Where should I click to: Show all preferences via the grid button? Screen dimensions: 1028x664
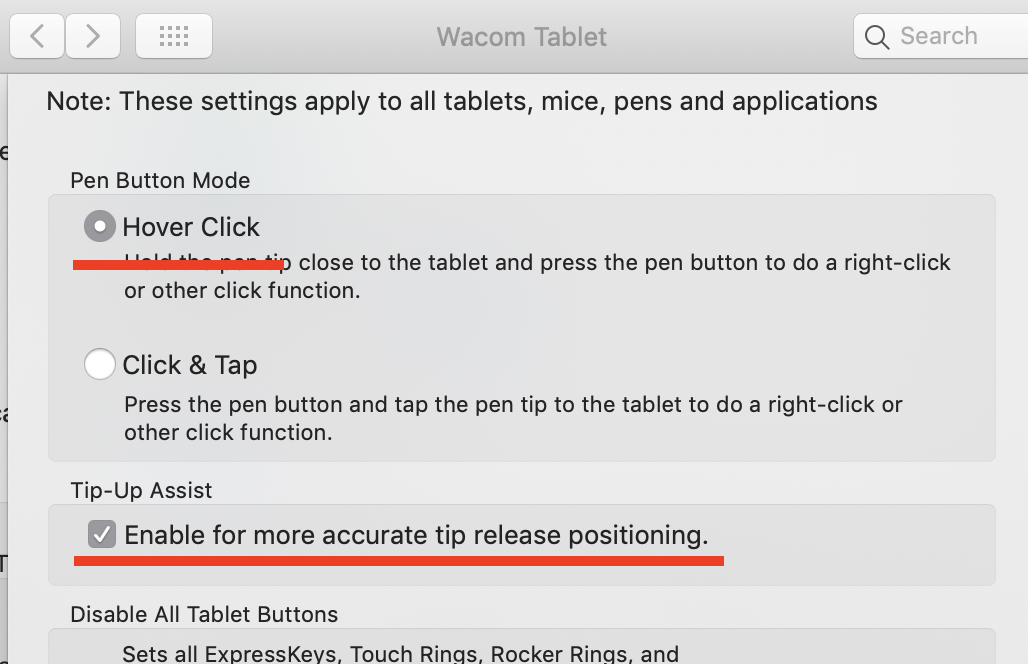(174, 36)
